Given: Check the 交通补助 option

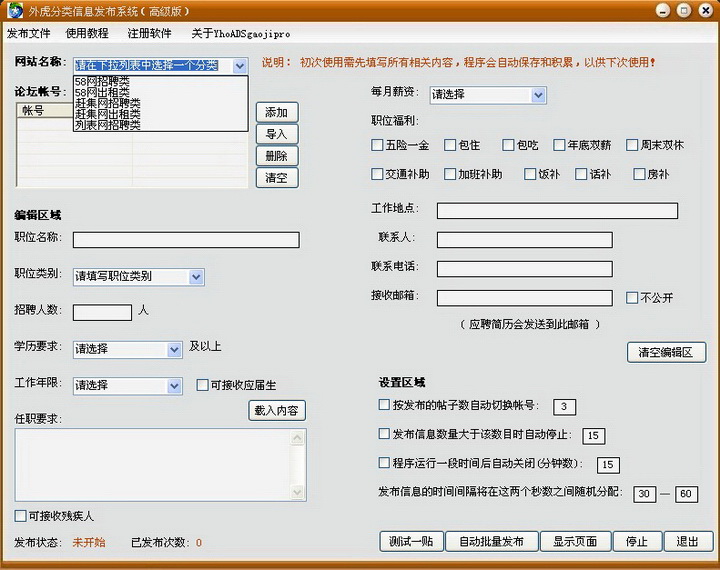Looking at the screenshot, I should pyautogui.click(x=377, y=174).
